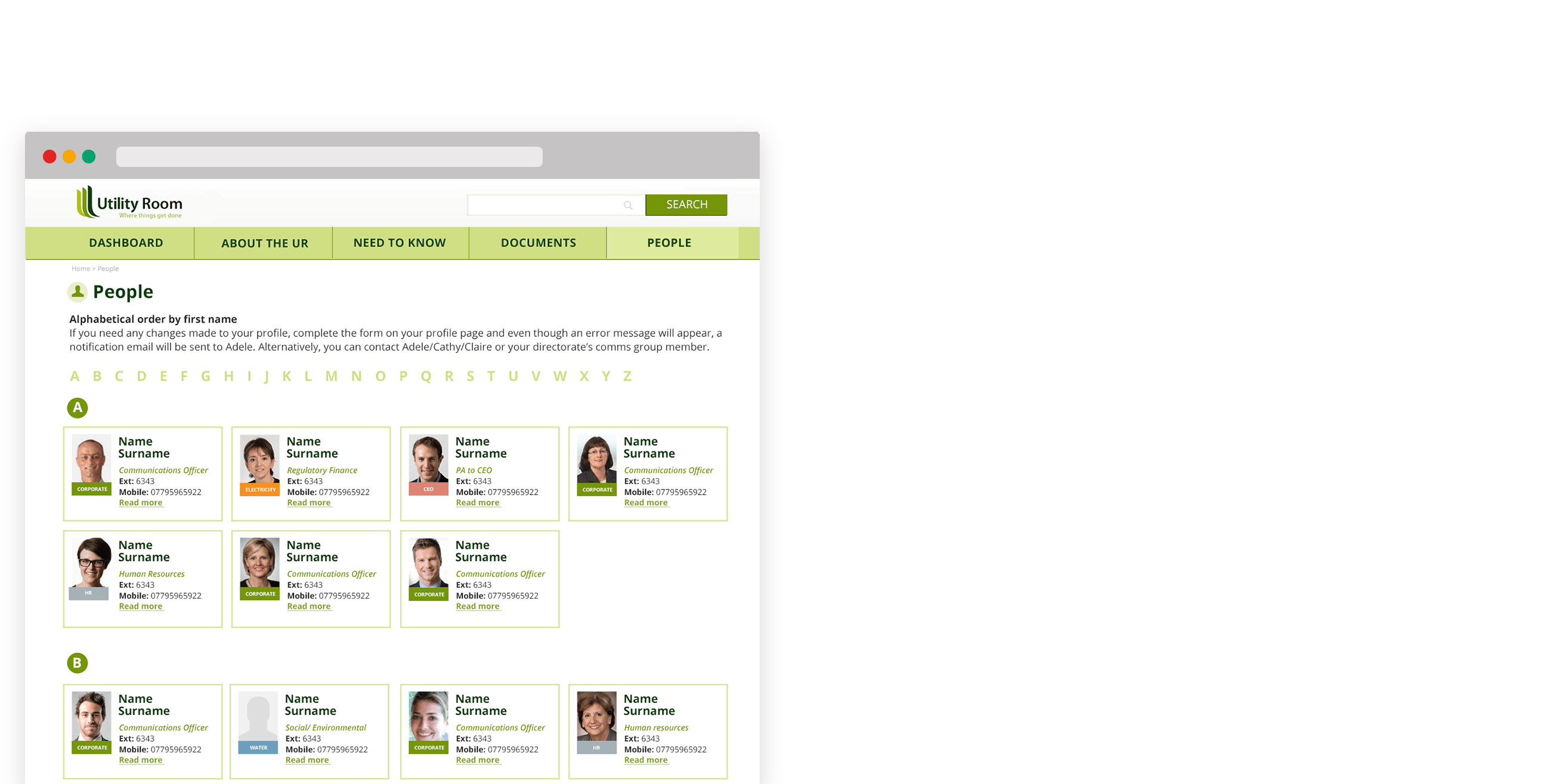Select the DOCUMENTS navigation tab

[x=538, y=242]
